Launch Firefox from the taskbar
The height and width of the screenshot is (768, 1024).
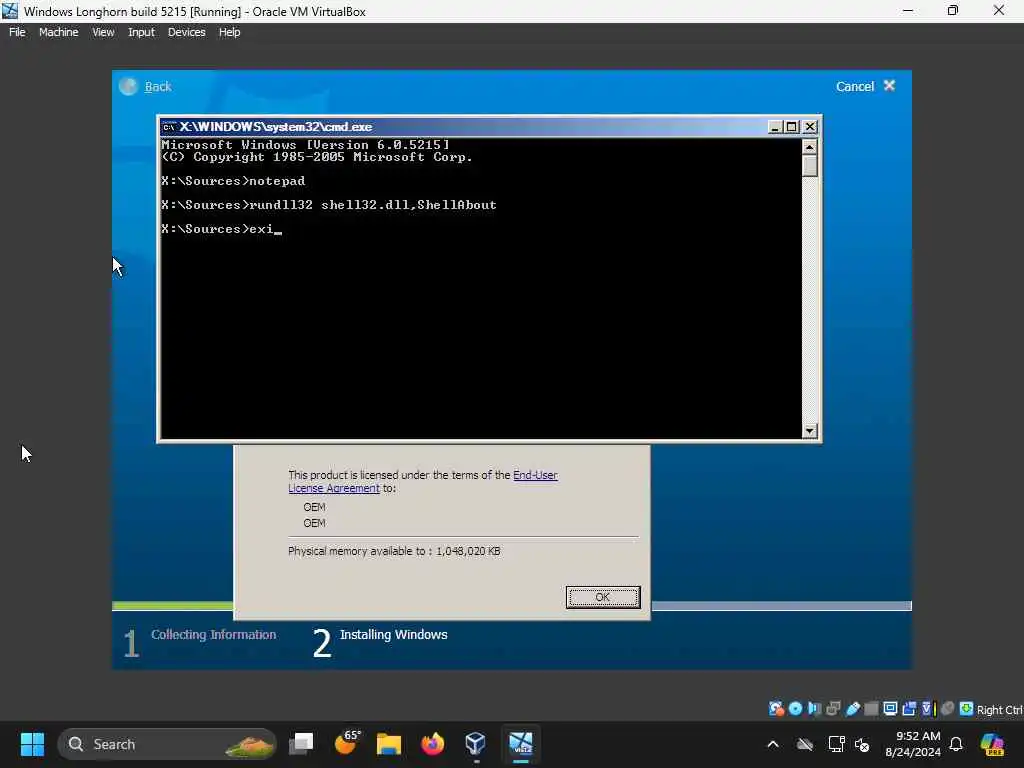tap(432, 744)
